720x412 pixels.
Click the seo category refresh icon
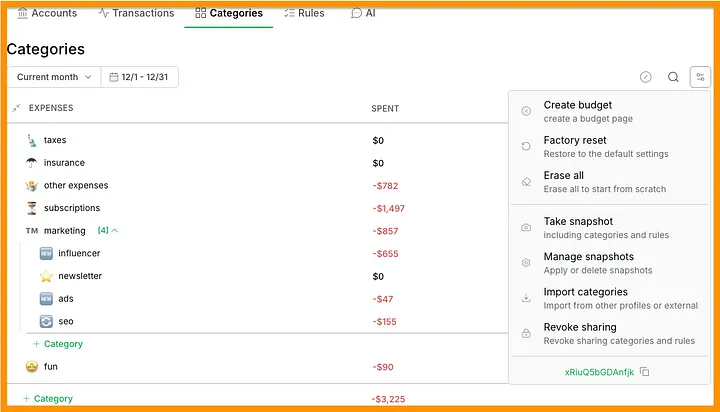[46, 321]
